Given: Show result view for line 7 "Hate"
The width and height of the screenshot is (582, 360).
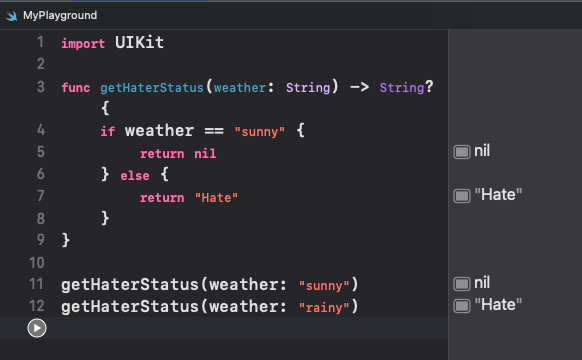Looking at the screenshot, I should pos(462,196).
